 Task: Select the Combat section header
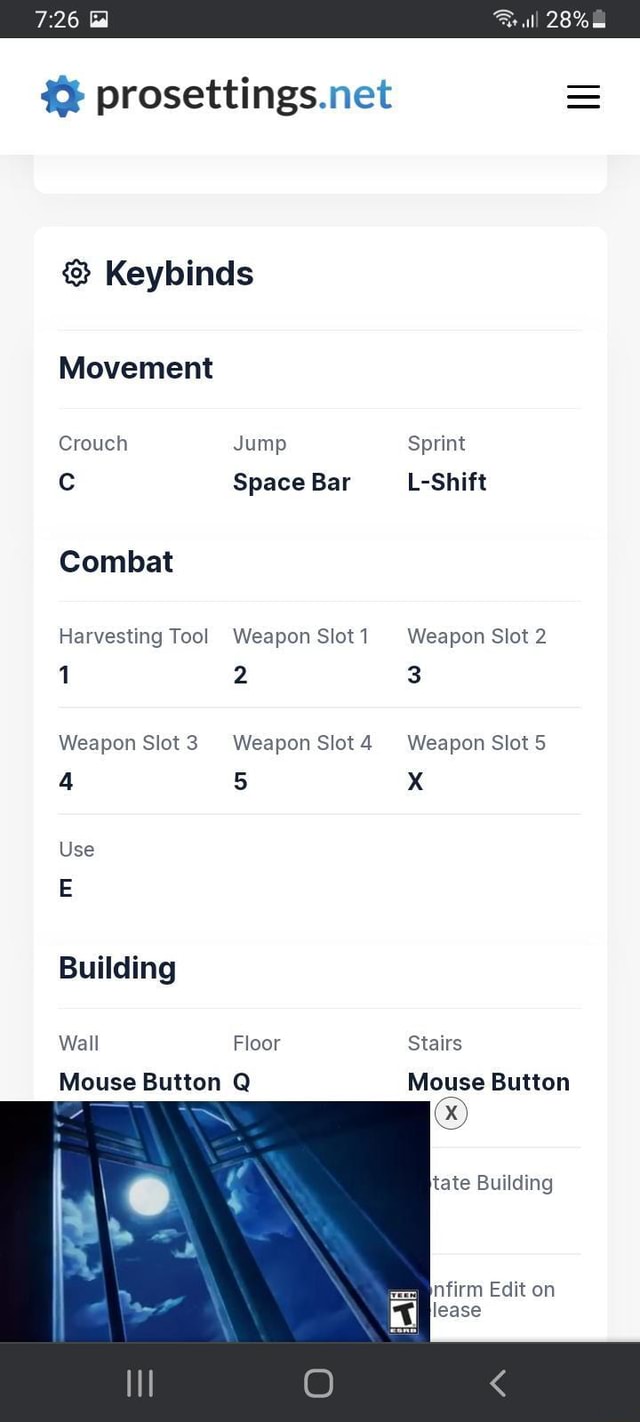pyautogui.click(x=115, y=562)
